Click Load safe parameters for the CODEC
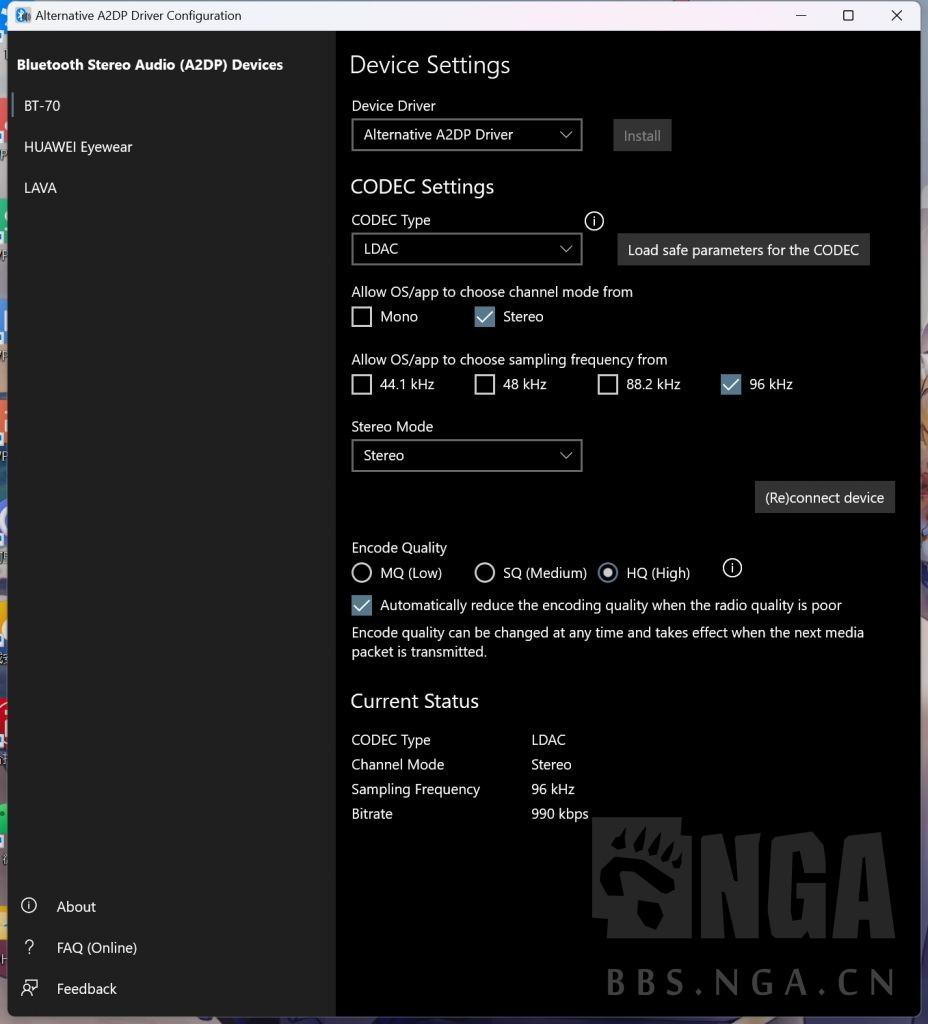 click(743, 250)
